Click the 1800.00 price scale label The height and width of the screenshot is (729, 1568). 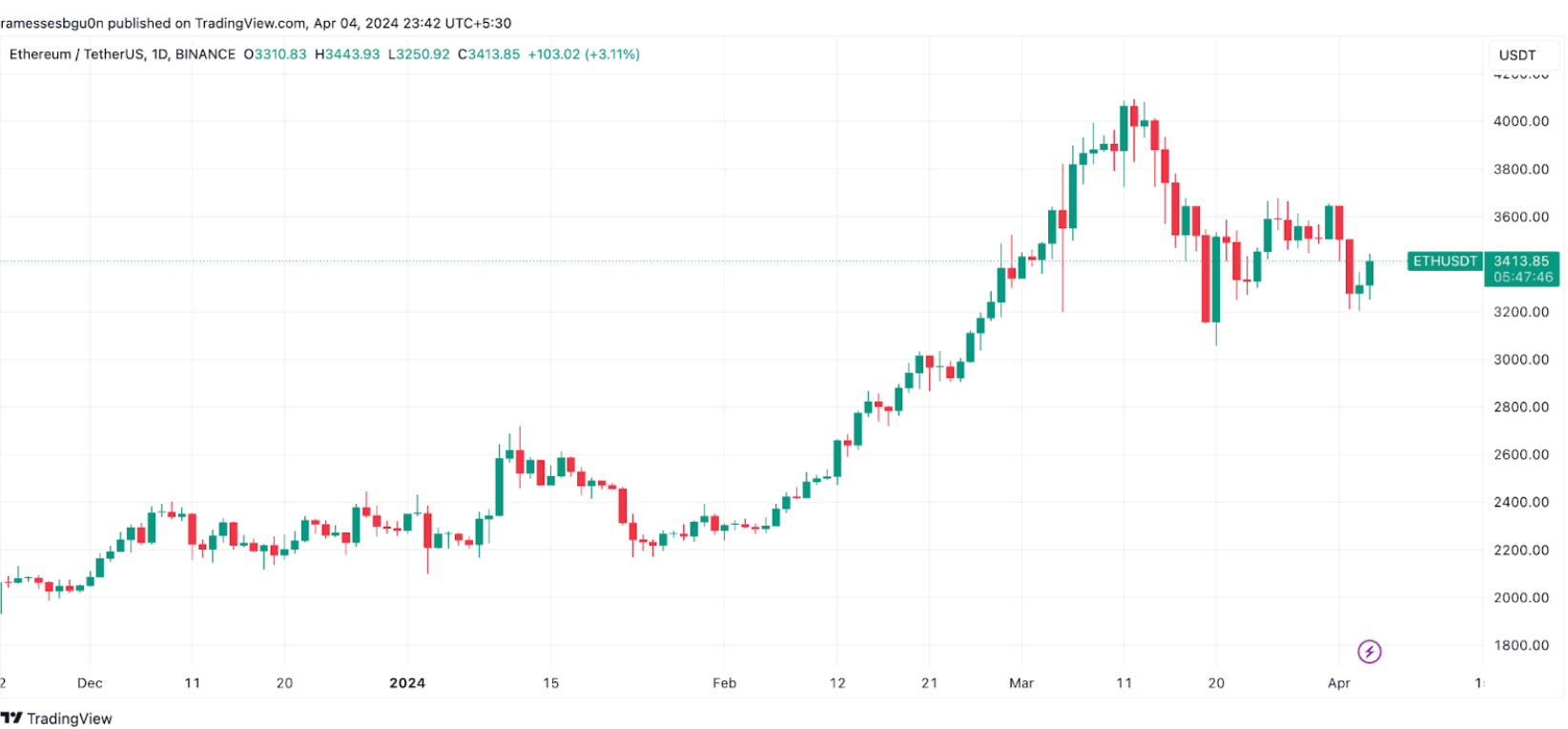pyautogui.click(x=1520, y=645)
